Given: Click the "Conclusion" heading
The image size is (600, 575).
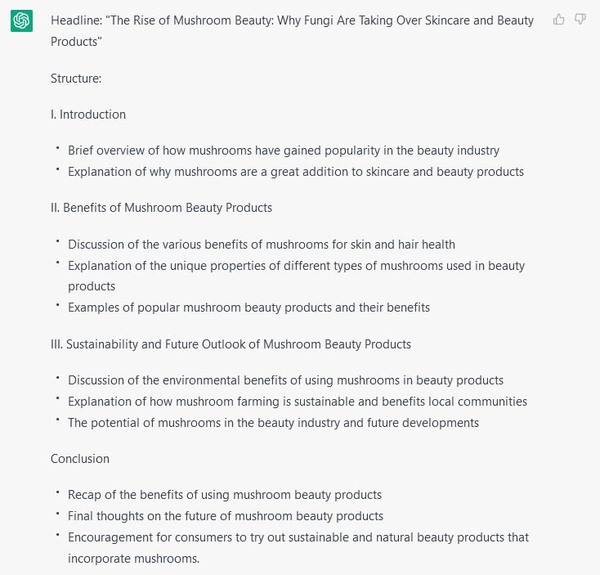Looking at the screenshot, I should [x=80, y=458].
